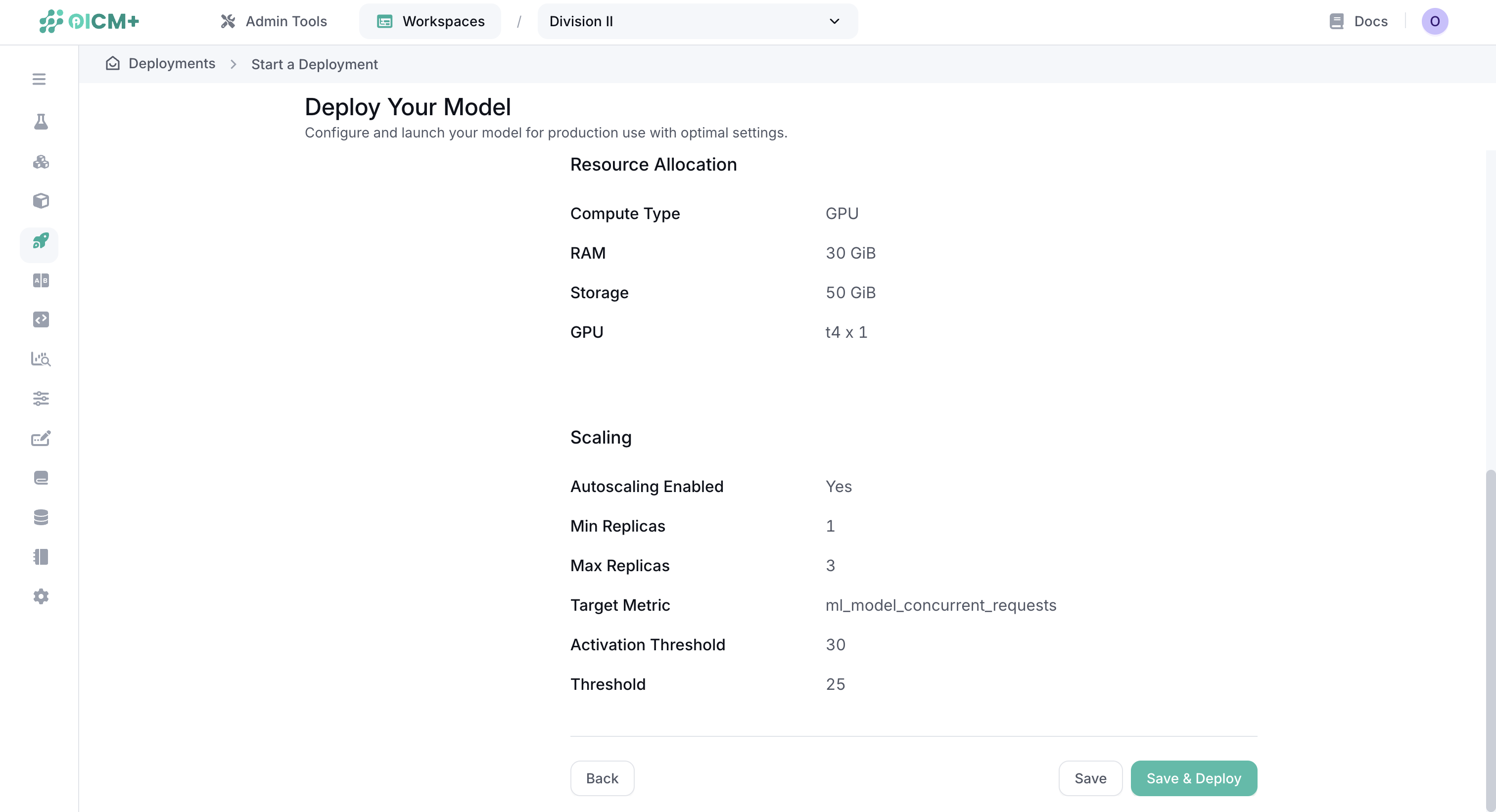Open the stacked cubes sidebar icon
This screenshot has height=812, width=1496.
41,162
